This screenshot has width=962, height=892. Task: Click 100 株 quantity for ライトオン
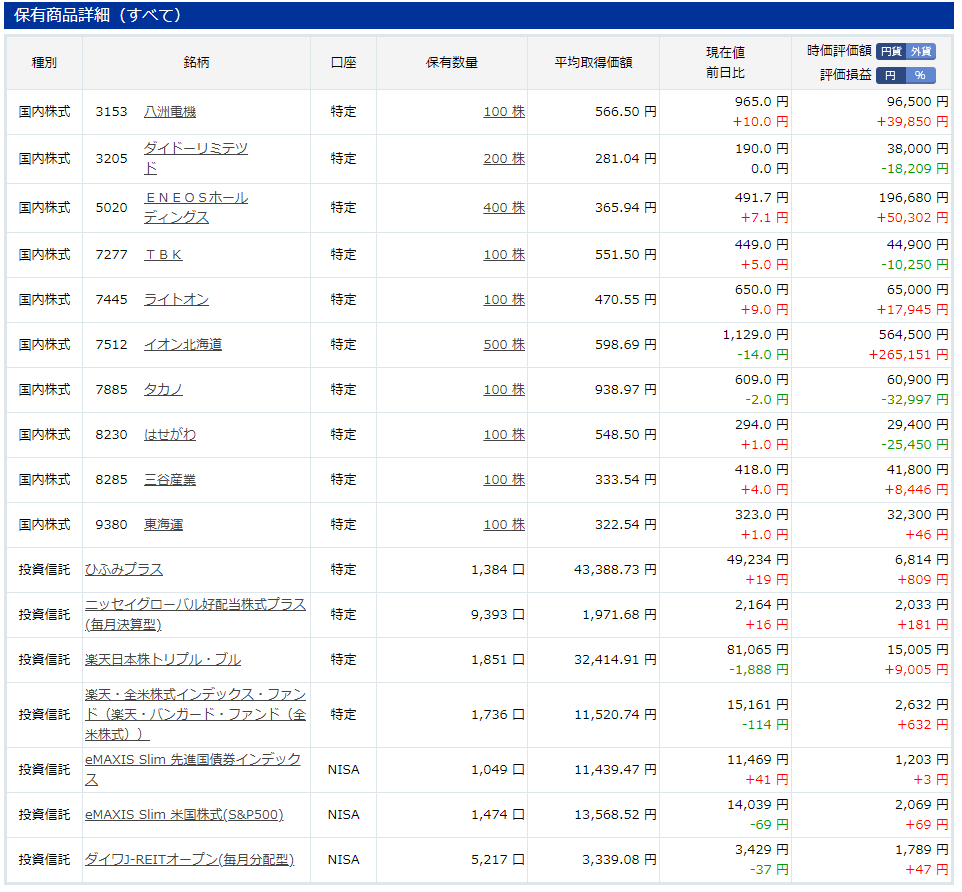click(x=504, y=299)
